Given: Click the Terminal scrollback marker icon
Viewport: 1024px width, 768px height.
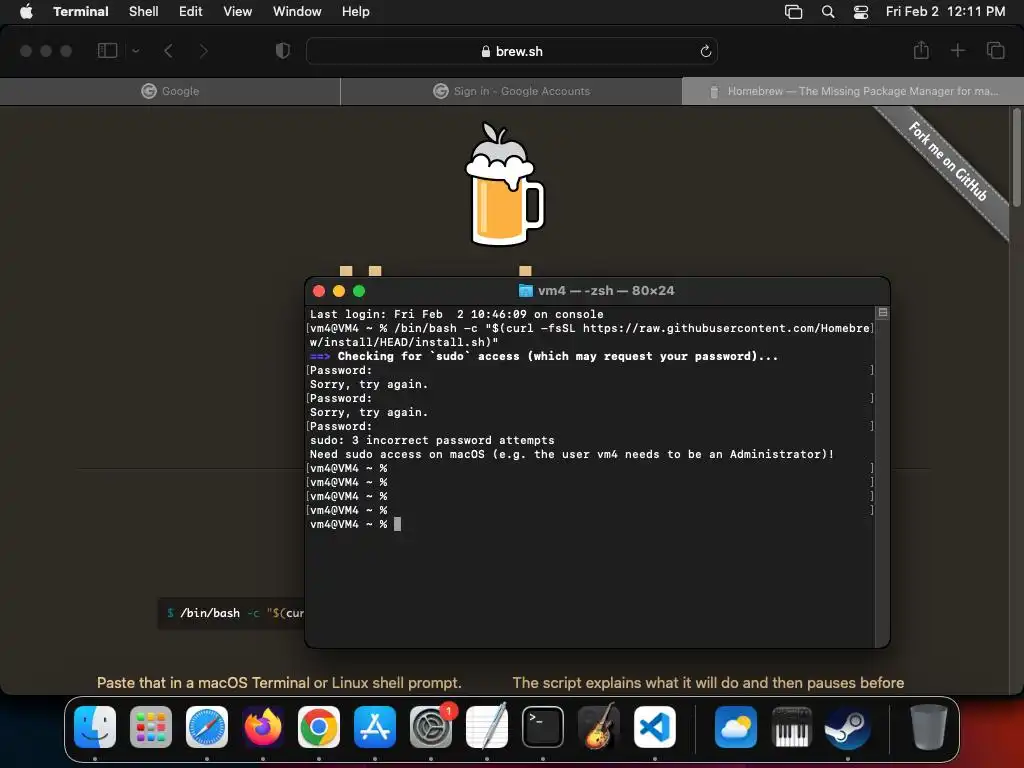Looking at the screenshot, I should [882, 313].
